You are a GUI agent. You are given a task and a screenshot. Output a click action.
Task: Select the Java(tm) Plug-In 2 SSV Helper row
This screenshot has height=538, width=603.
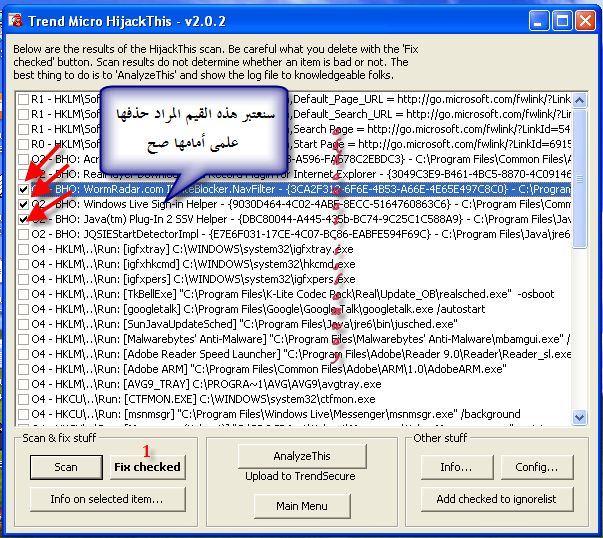pyautogui.click(x=301, y=219)
